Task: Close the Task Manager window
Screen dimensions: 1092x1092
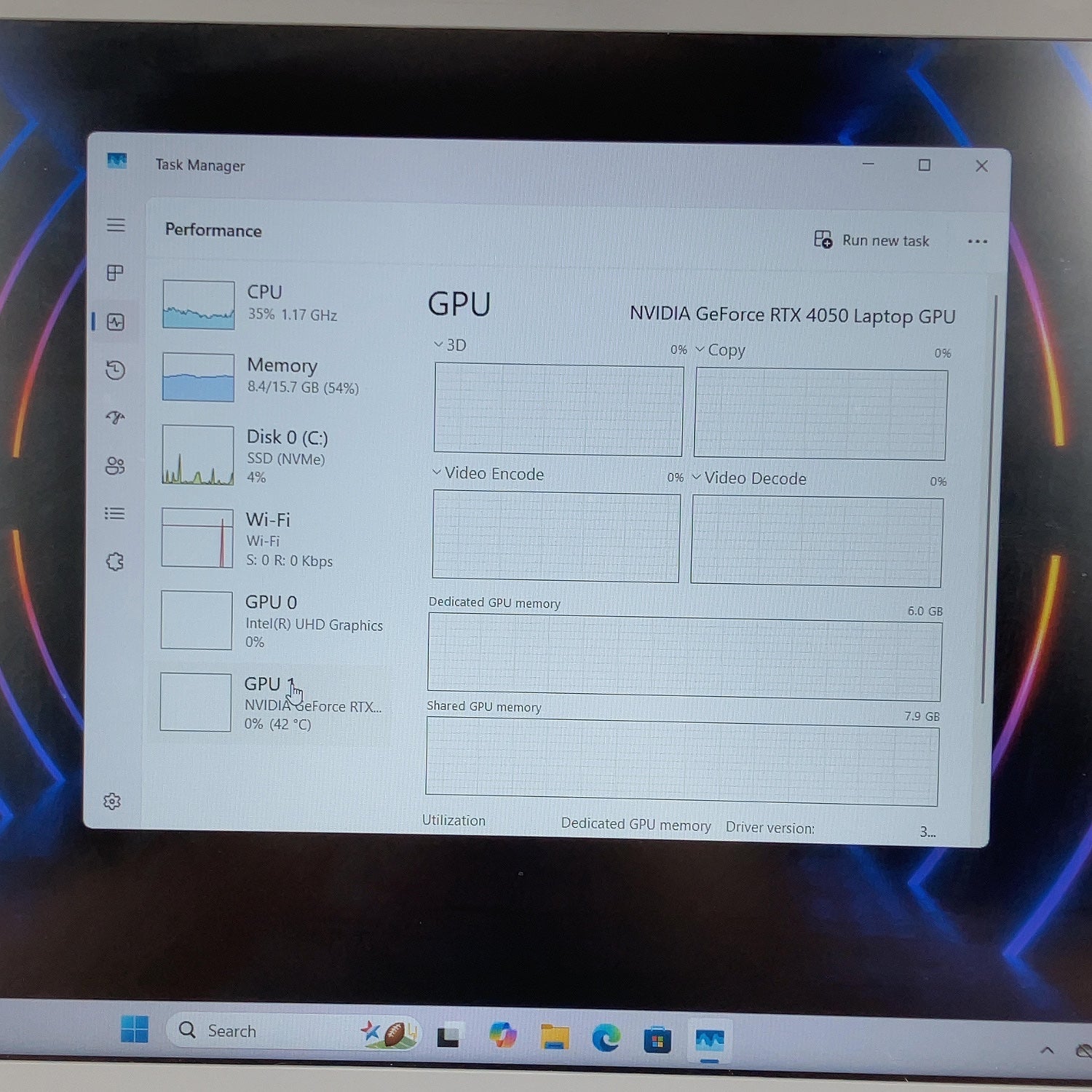Action: coord(981,166)
